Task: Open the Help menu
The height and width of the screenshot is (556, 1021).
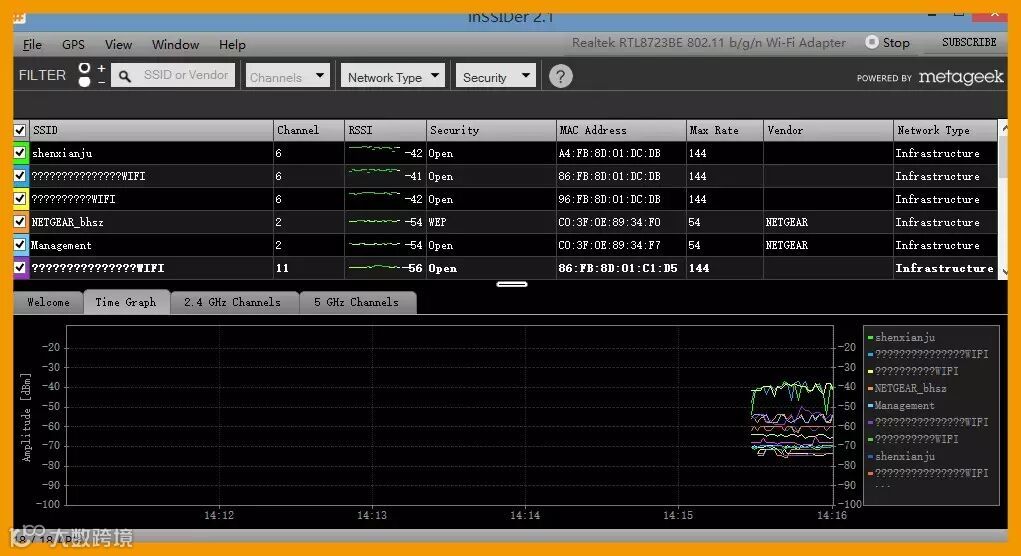Action: [x=232, y=44]
